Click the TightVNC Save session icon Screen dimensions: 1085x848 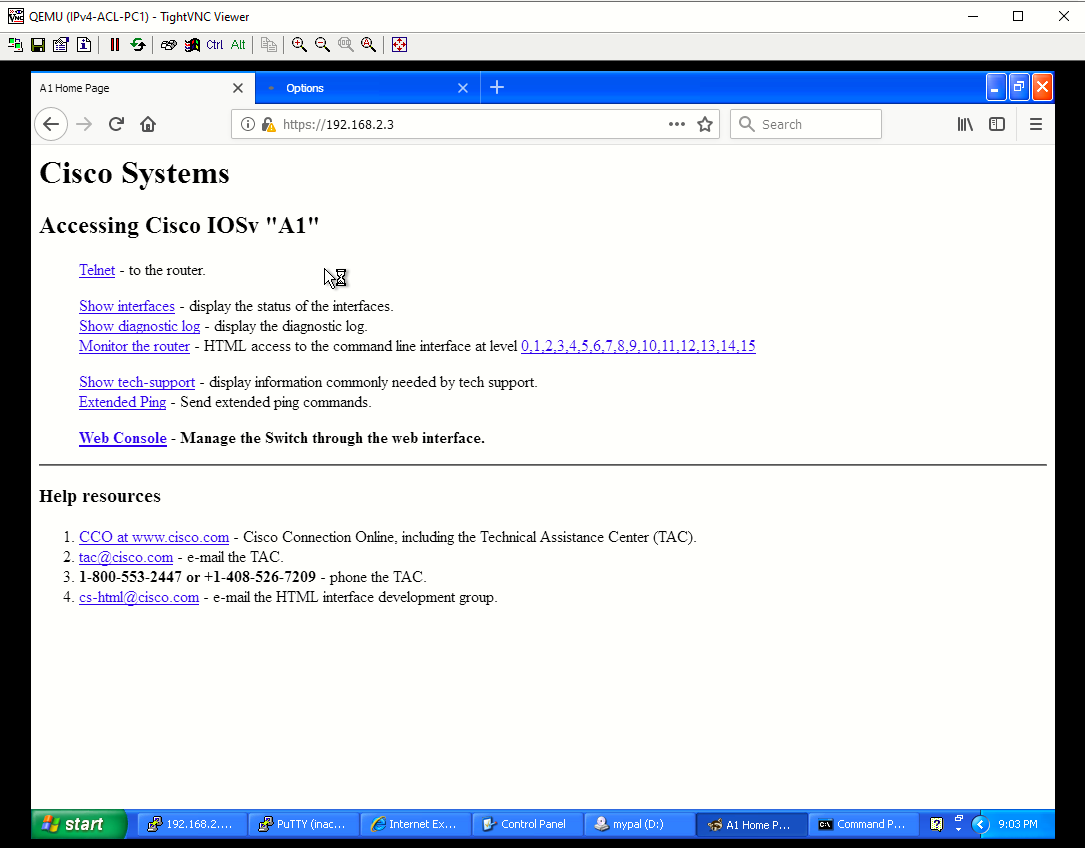tap(38, 45)
